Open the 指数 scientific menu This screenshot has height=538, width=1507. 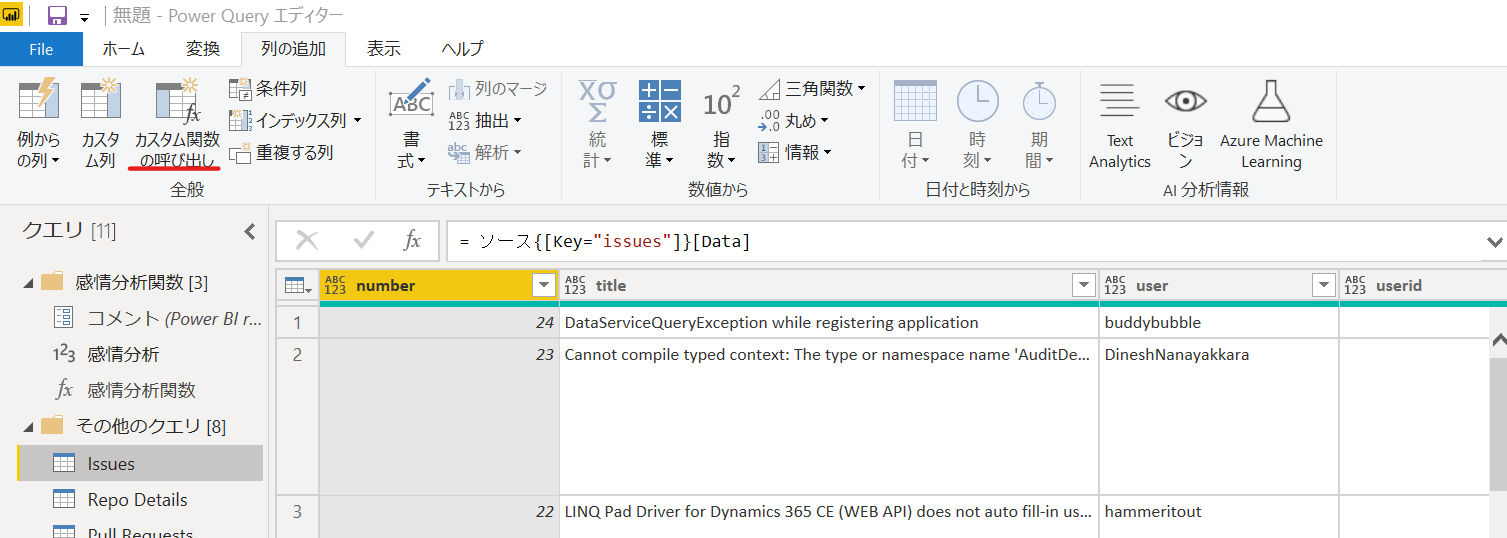(721, 124)
